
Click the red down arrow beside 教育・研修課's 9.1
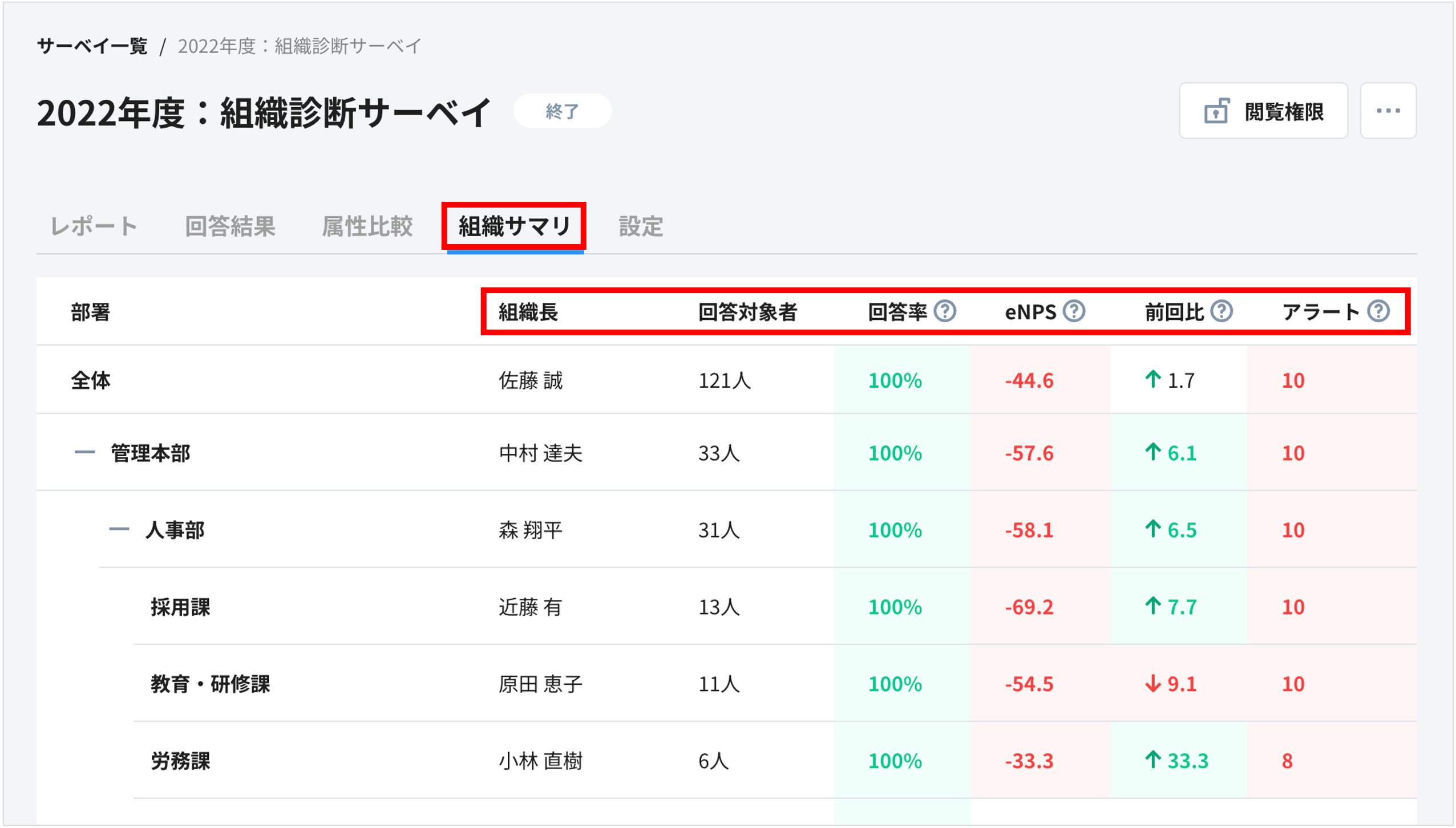point(1152,684)
